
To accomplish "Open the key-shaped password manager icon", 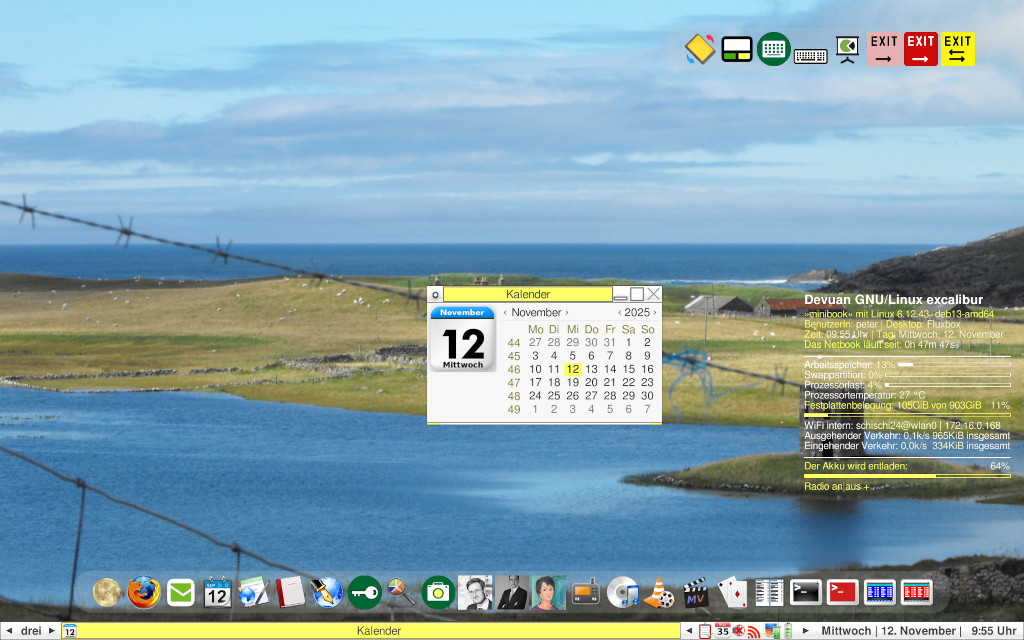I will point(364,592).
